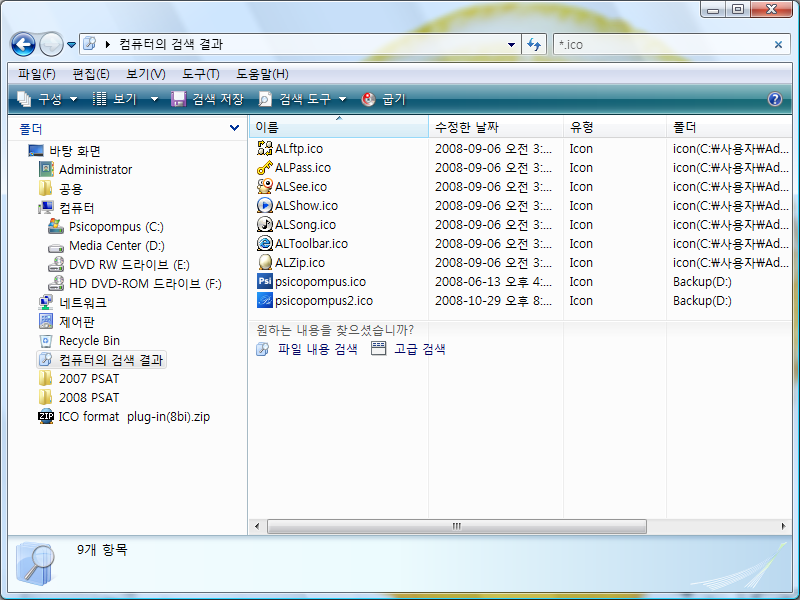Screen dimensions: 800x600
Task: Click the Psicopompus (C:) drive icon
Action: pos(56,226)
